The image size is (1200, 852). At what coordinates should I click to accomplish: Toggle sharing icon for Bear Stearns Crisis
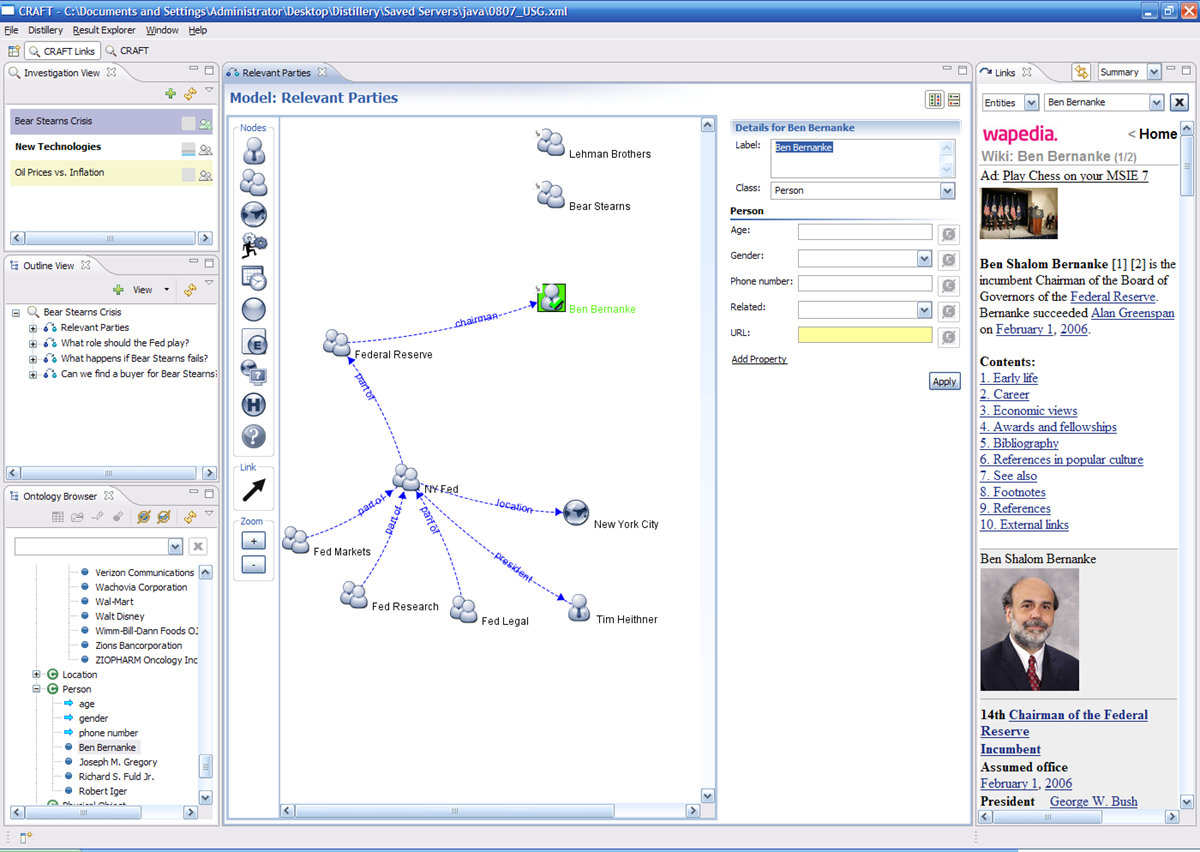coord(205,123)
